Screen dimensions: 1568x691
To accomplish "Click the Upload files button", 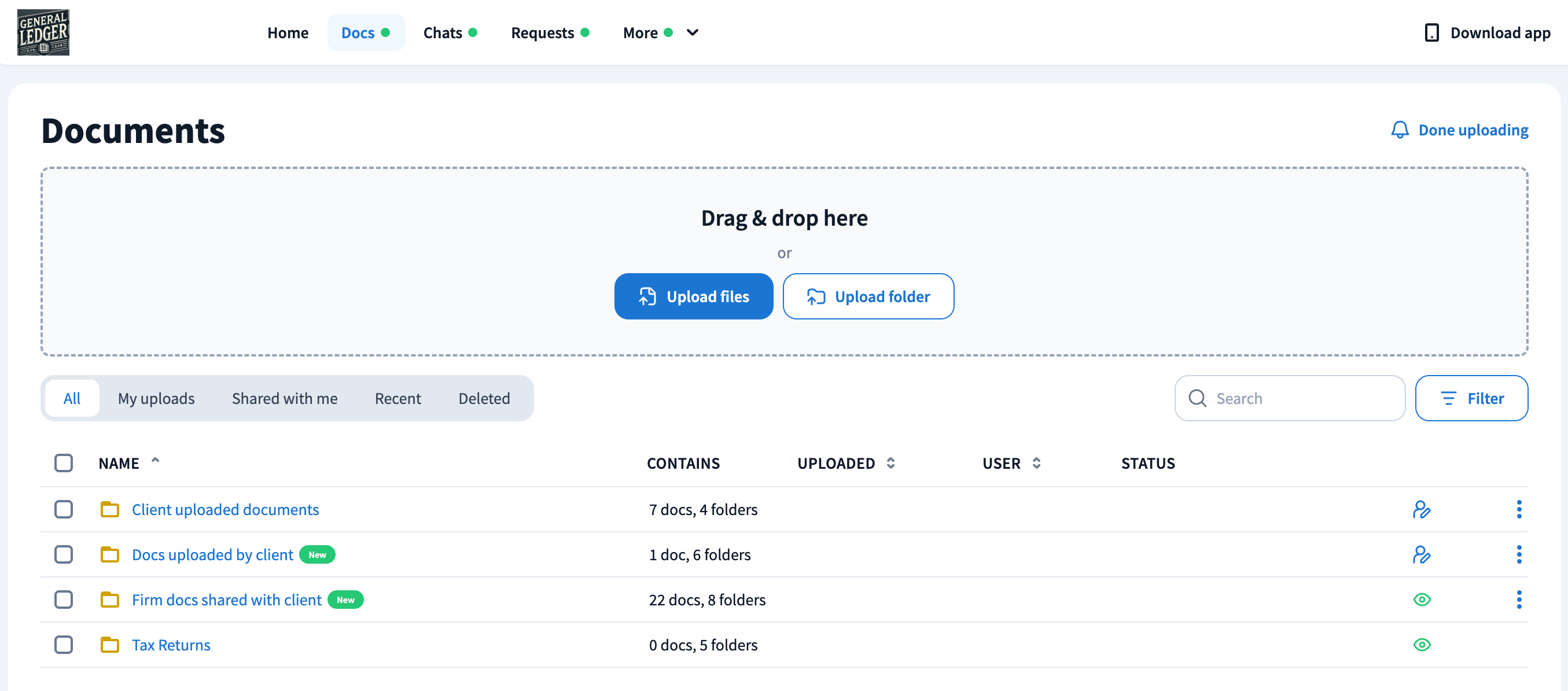I will tap(693, 296).
